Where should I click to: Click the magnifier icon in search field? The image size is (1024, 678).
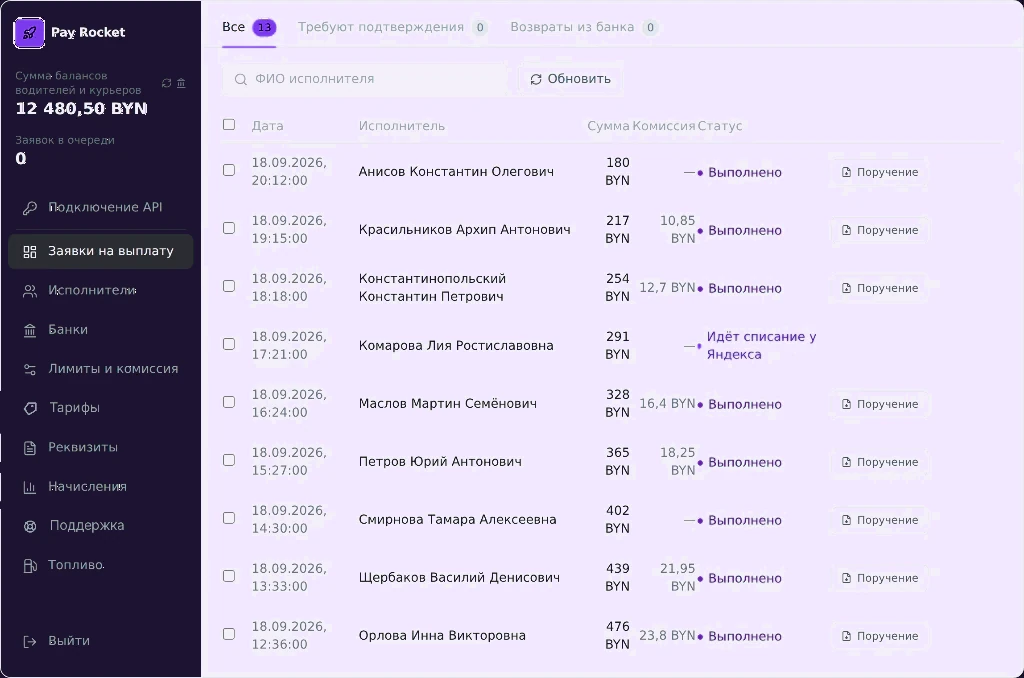click(x=240, y=79)
